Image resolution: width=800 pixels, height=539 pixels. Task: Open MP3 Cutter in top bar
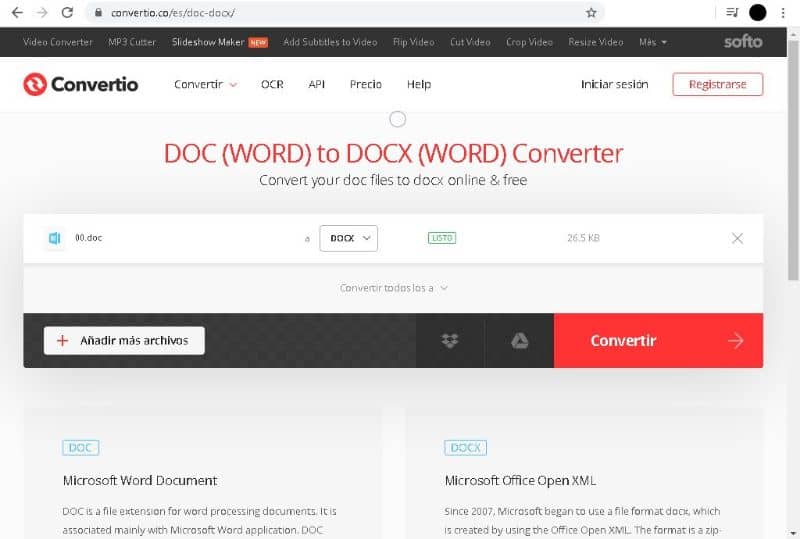coord(132,42)
